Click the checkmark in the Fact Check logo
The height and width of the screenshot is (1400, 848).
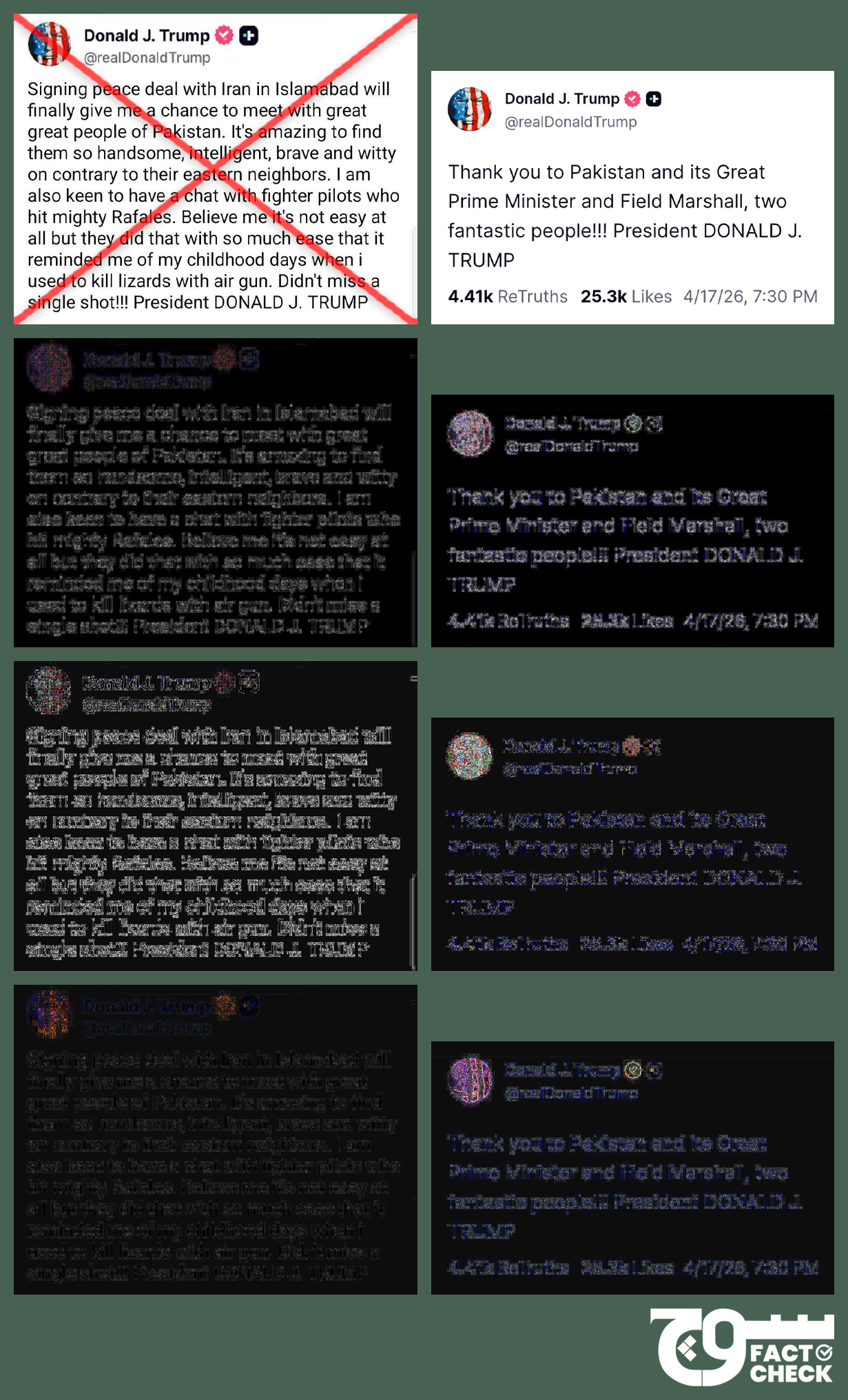[x=824, y=1353]
